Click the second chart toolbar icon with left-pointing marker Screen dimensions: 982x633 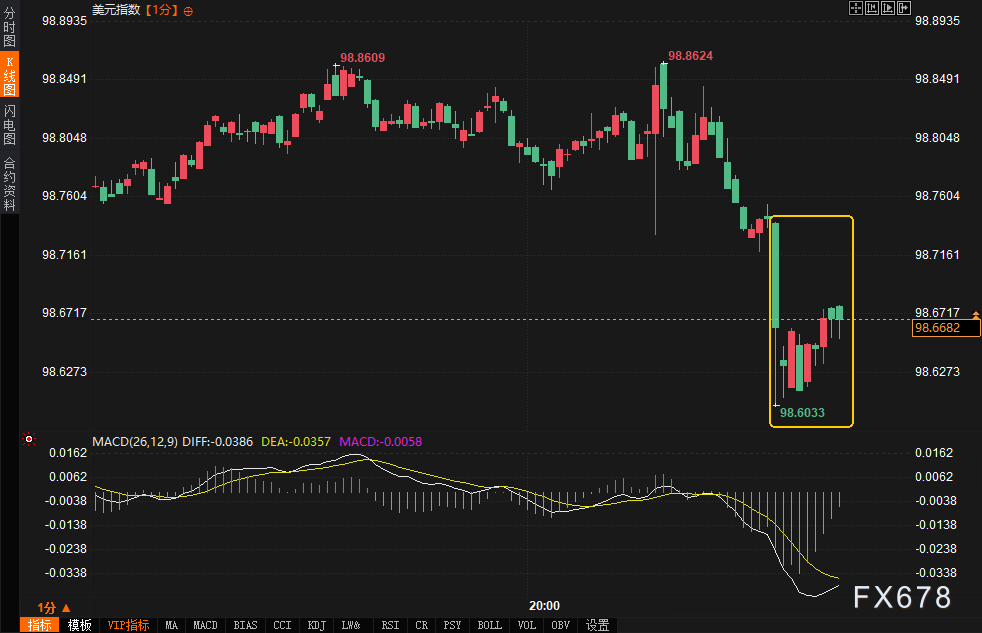point(872,8)
